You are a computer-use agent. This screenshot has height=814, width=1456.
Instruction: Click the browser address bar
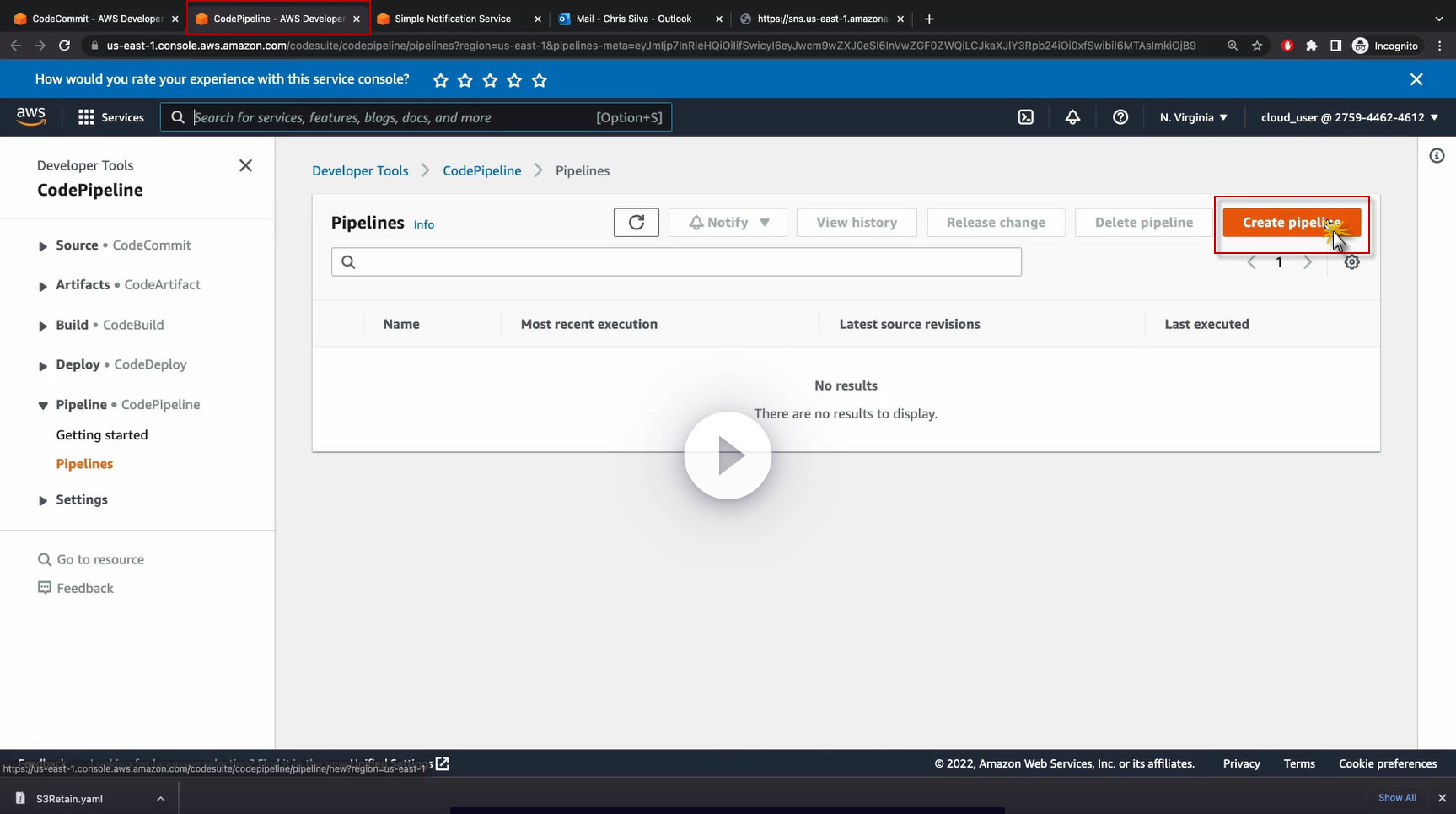[651, 46]
